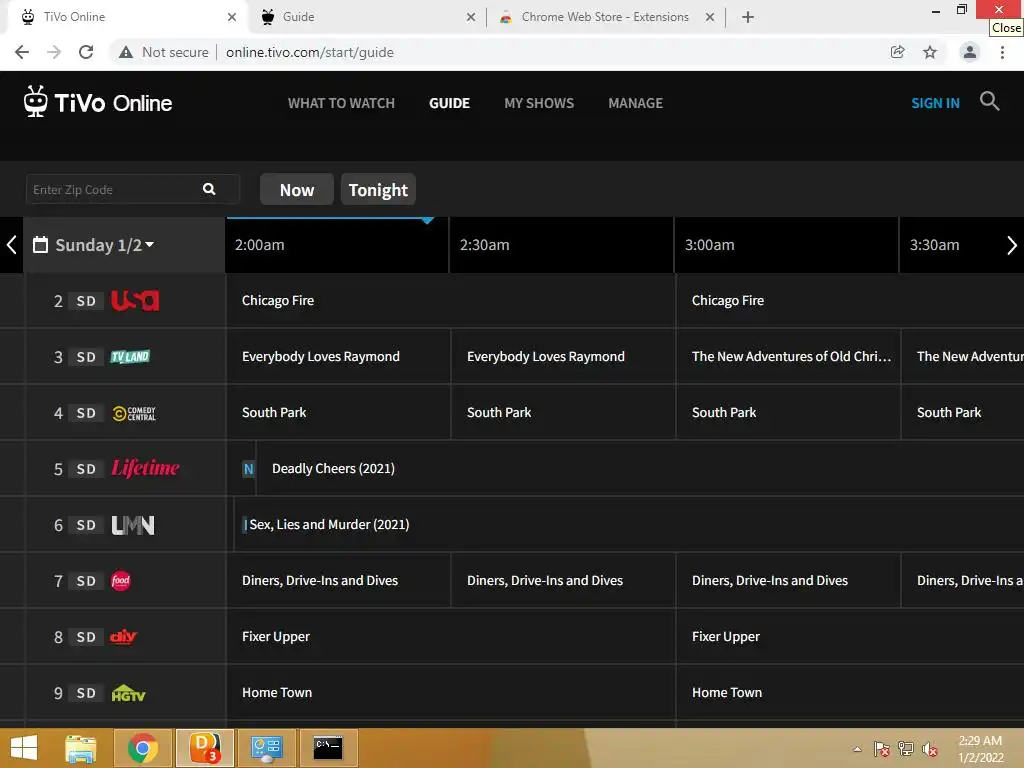This screenshot has width=1024, height=768.
Task: Click the Tonight button
Action: click(x=378, y=189)
